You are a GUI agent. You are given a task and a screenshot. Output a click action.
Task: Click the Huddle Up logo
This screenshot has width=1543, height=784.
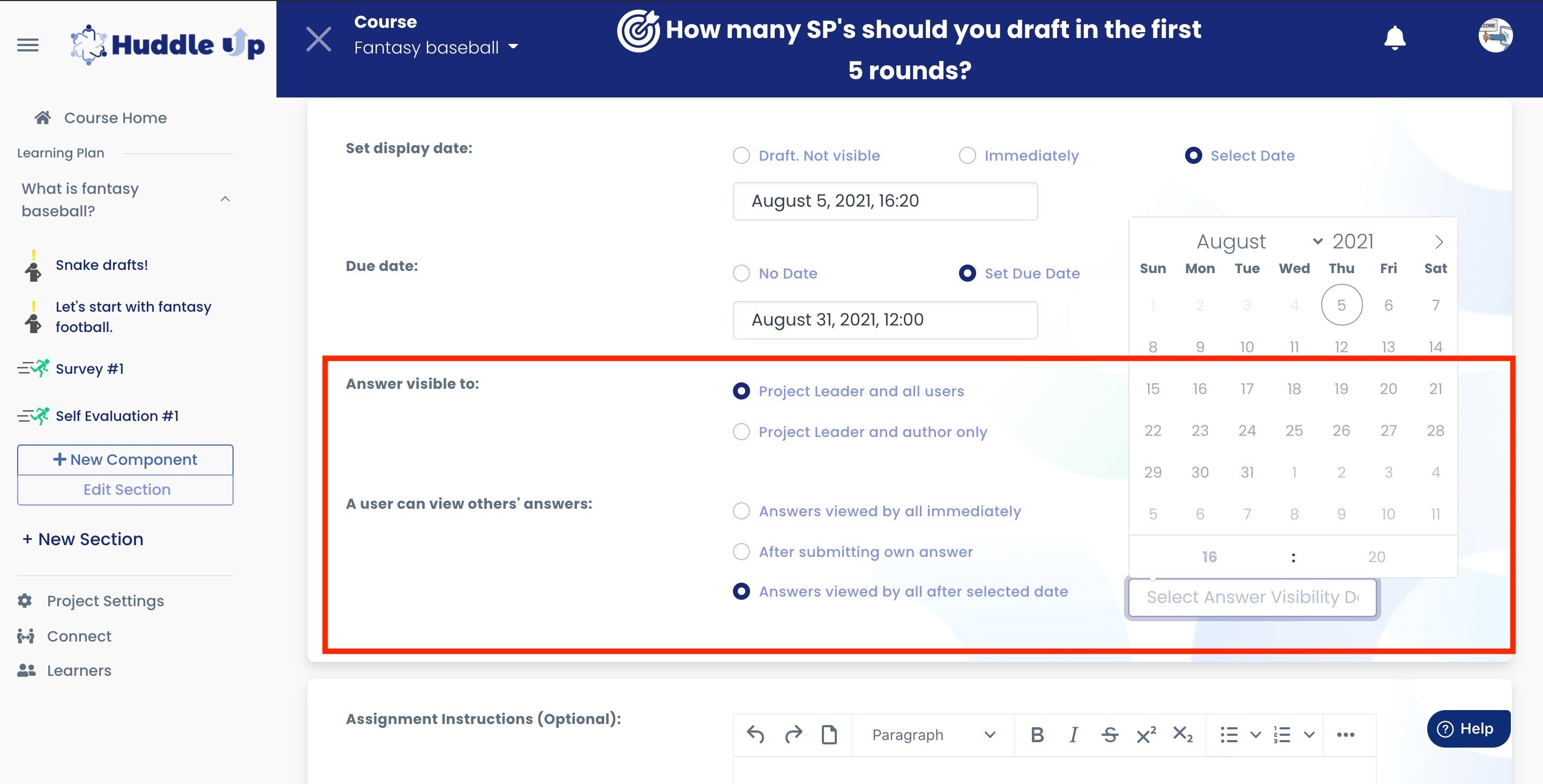(x=167, y=44)
